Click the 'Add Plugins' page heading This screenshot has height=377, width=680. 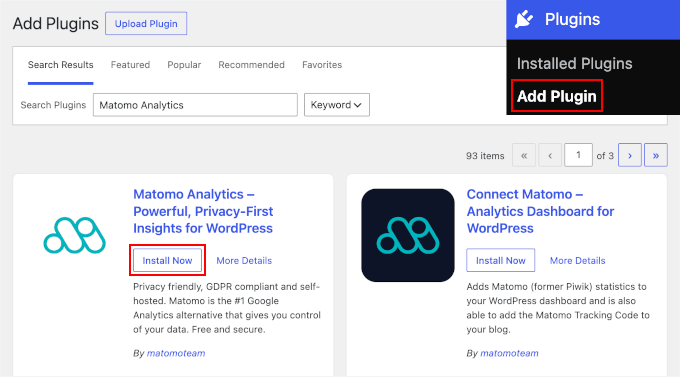[56, 23]
